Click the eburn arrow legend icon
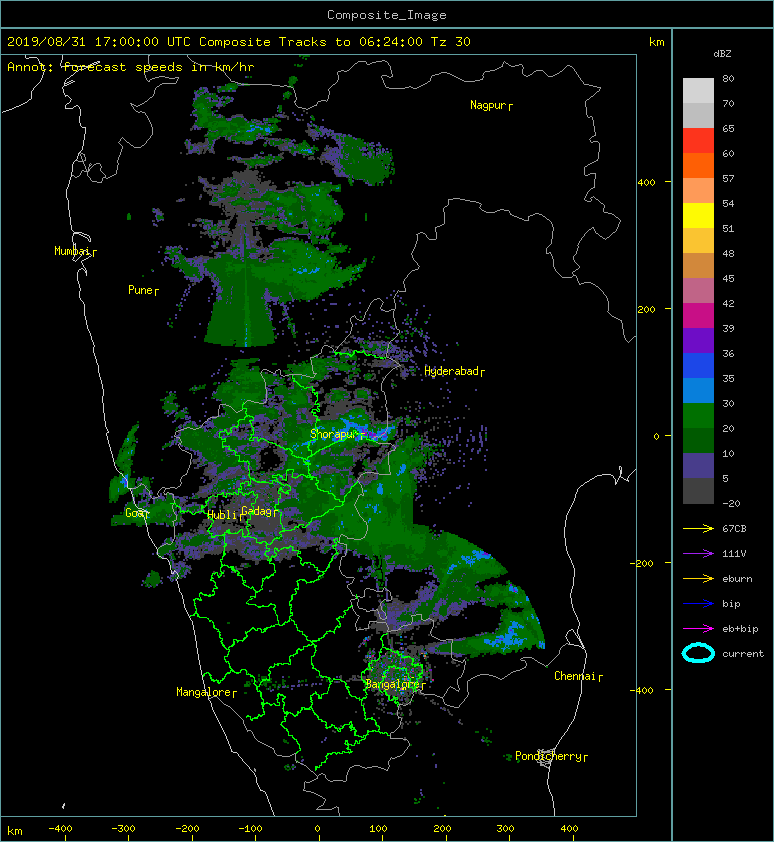The width and height of the screenshot is (774, 842). pyautogui.click(x=698, y=579)
